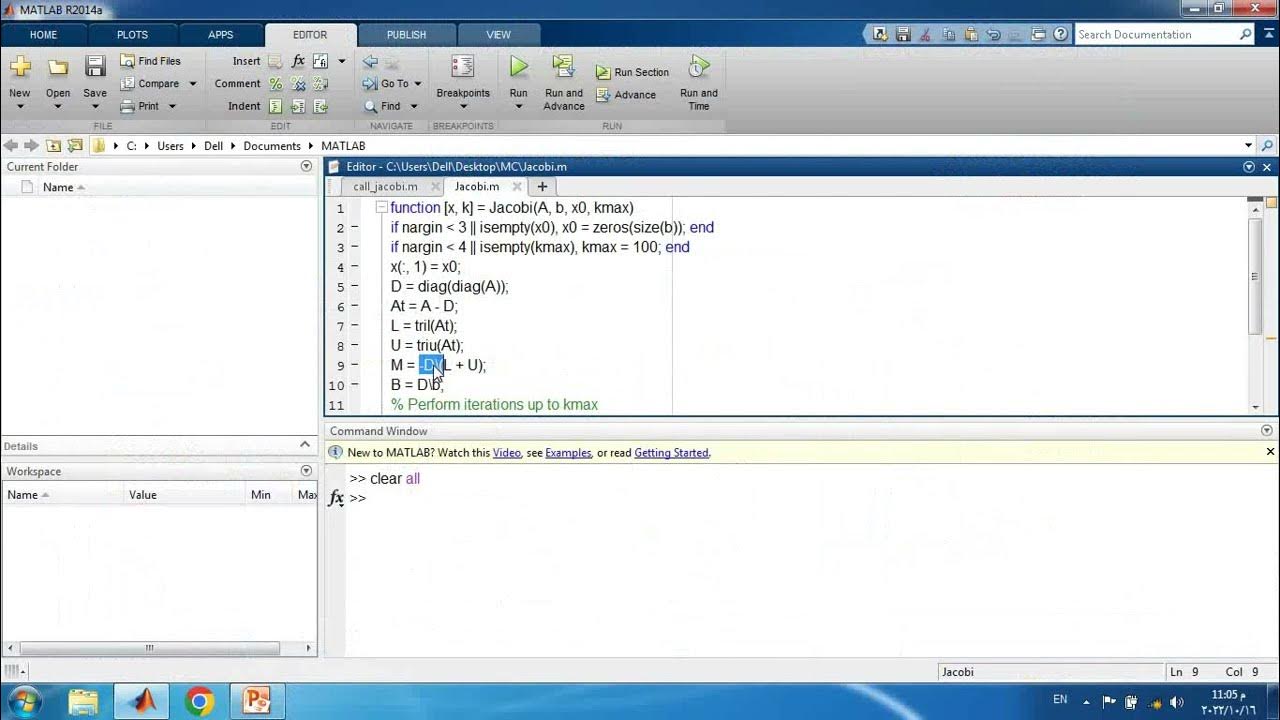The width and height of the screenshot is (1280, 720).
Task: Collapse function block on line 1
Action: pos(381,208)
